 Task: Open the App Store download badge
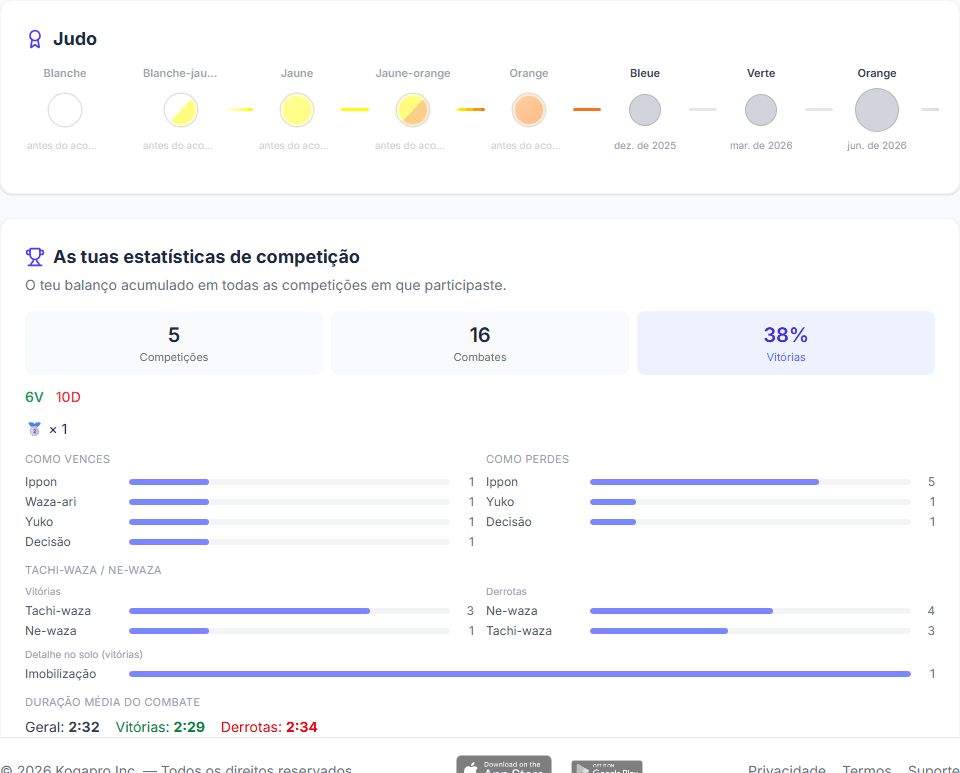(x=503, y=764)
